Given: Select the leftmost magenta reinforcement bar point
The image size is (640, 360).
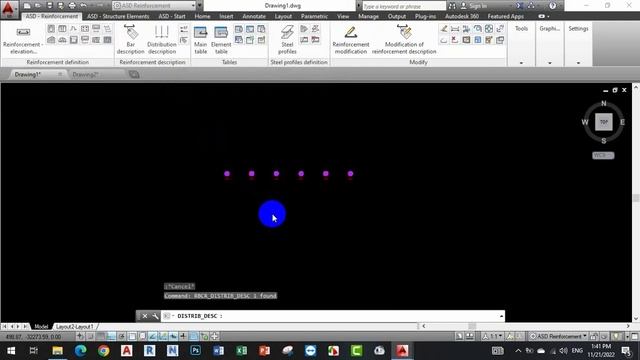Looking at the screenshot, I should tap(227, 173).
